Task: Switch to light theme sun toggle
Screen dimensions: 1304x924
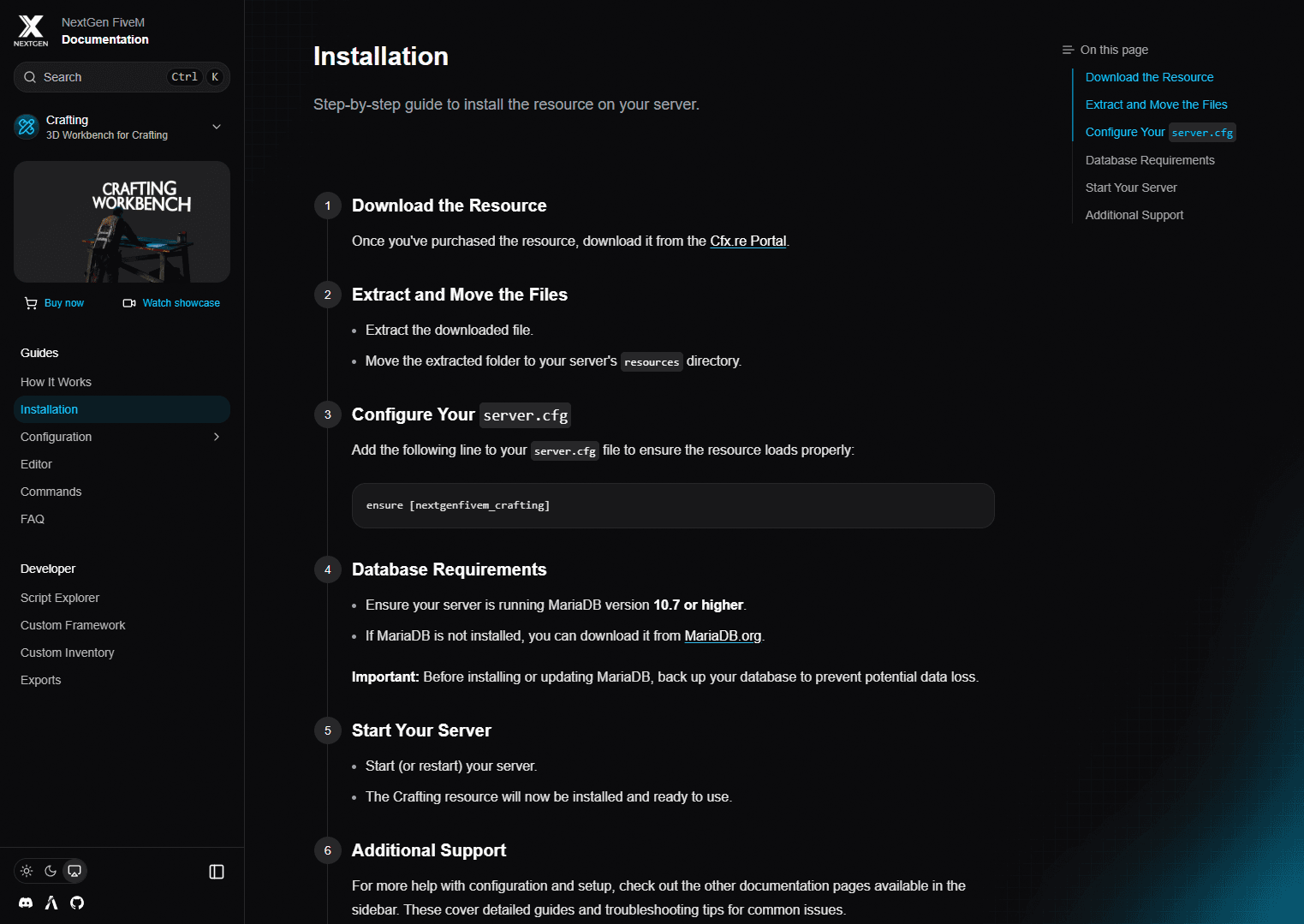Action: click(27, 871)
